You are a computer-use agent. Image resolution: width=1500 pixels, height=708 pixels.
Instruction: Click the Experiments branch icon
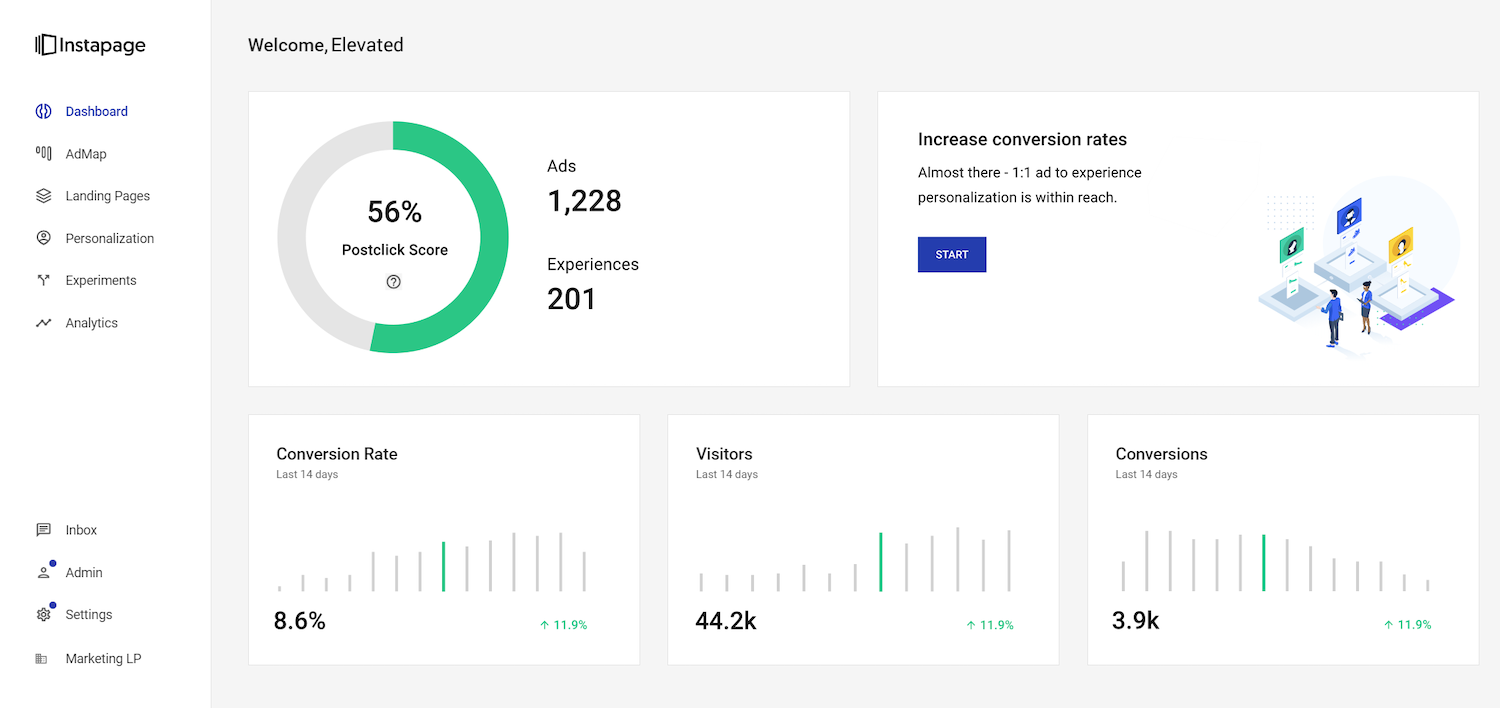(43, 281)
